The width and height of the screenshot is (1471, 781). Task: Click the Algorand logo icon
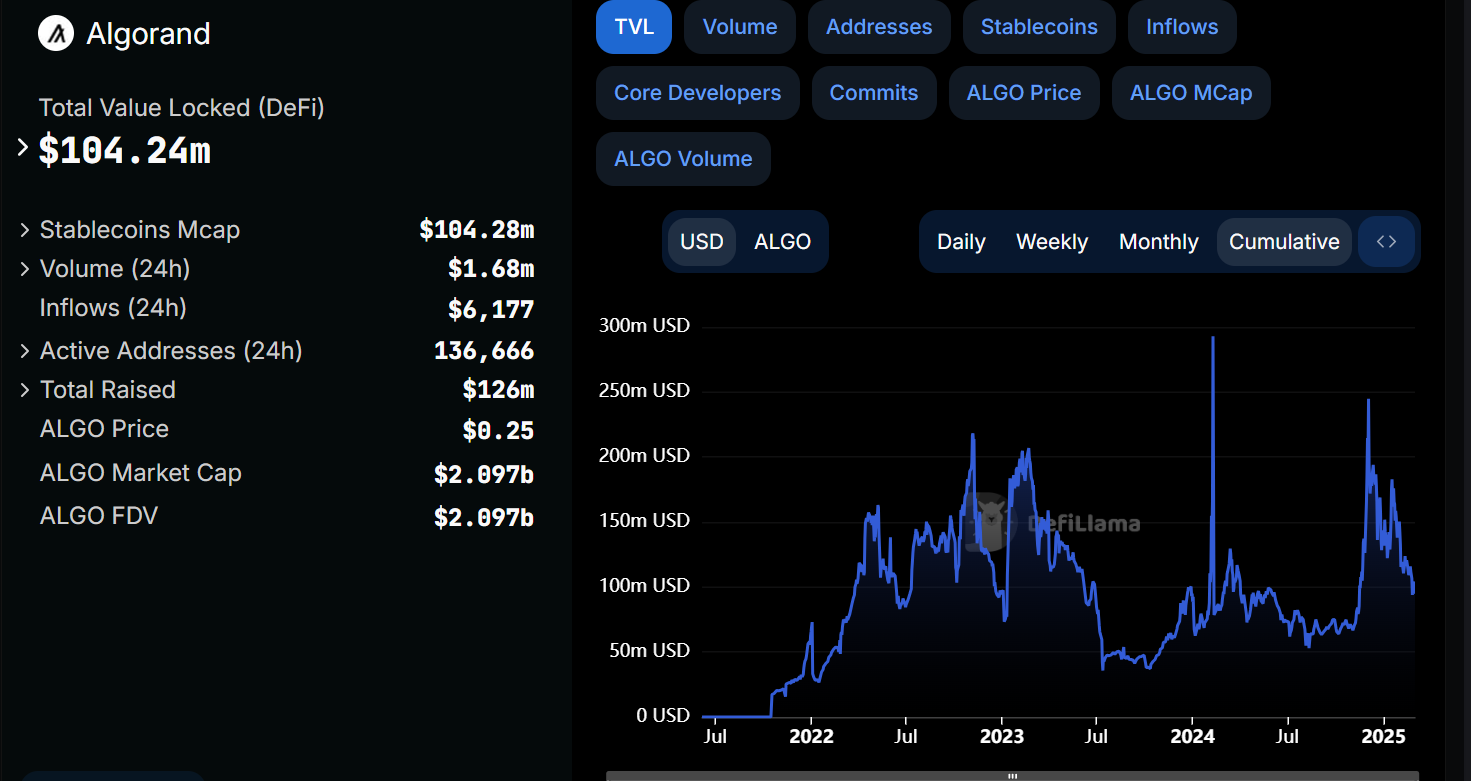pyautogui.click(x=57, y=34)
